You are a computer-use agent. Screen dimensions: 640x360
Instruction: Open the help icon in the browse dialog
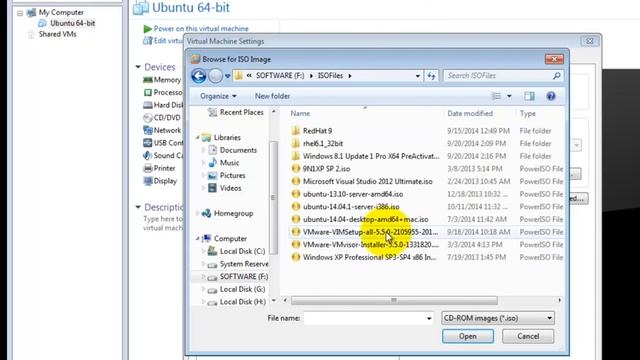551,96
